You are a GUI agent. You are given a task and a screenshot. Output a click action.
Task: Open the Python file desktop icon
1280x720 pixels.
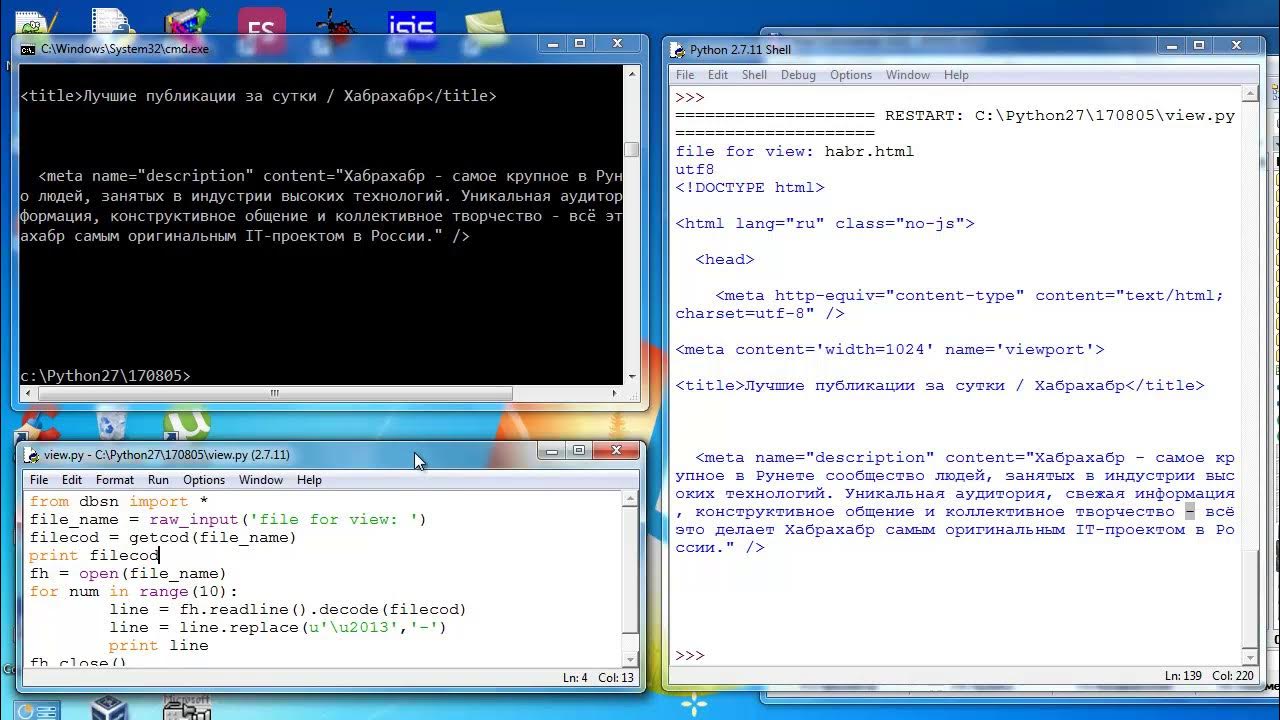coord(110,22)
